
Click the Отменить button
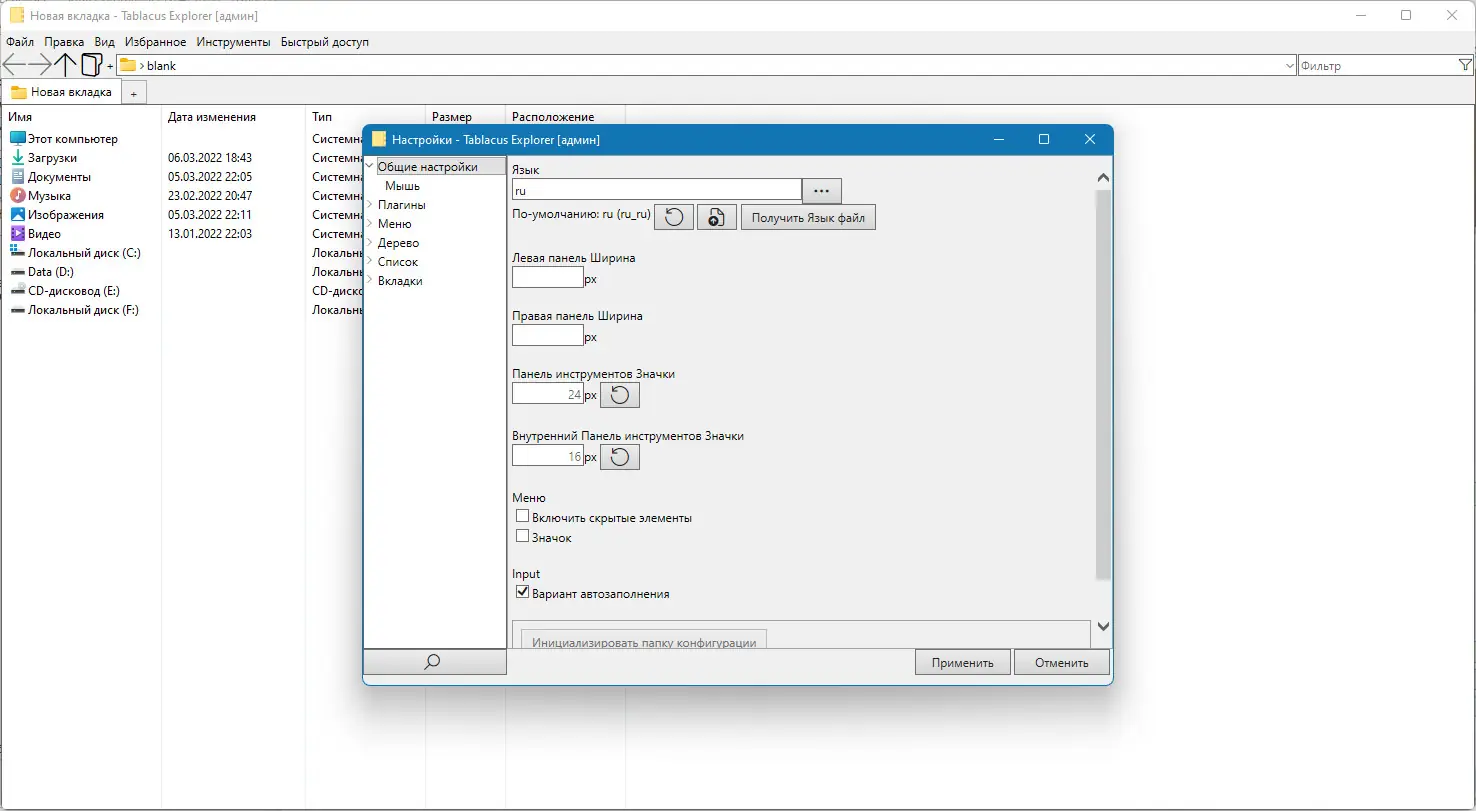pos(1062,662)
